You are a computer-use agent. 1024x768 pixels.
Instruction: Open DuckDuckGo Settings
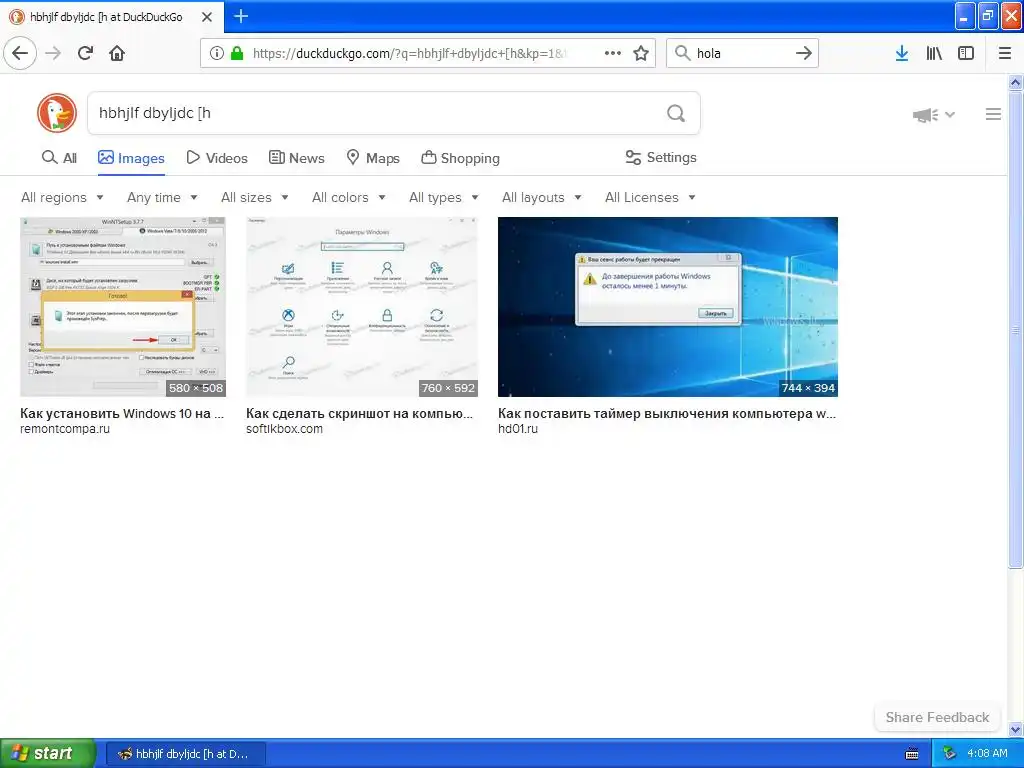pos(661,157)
